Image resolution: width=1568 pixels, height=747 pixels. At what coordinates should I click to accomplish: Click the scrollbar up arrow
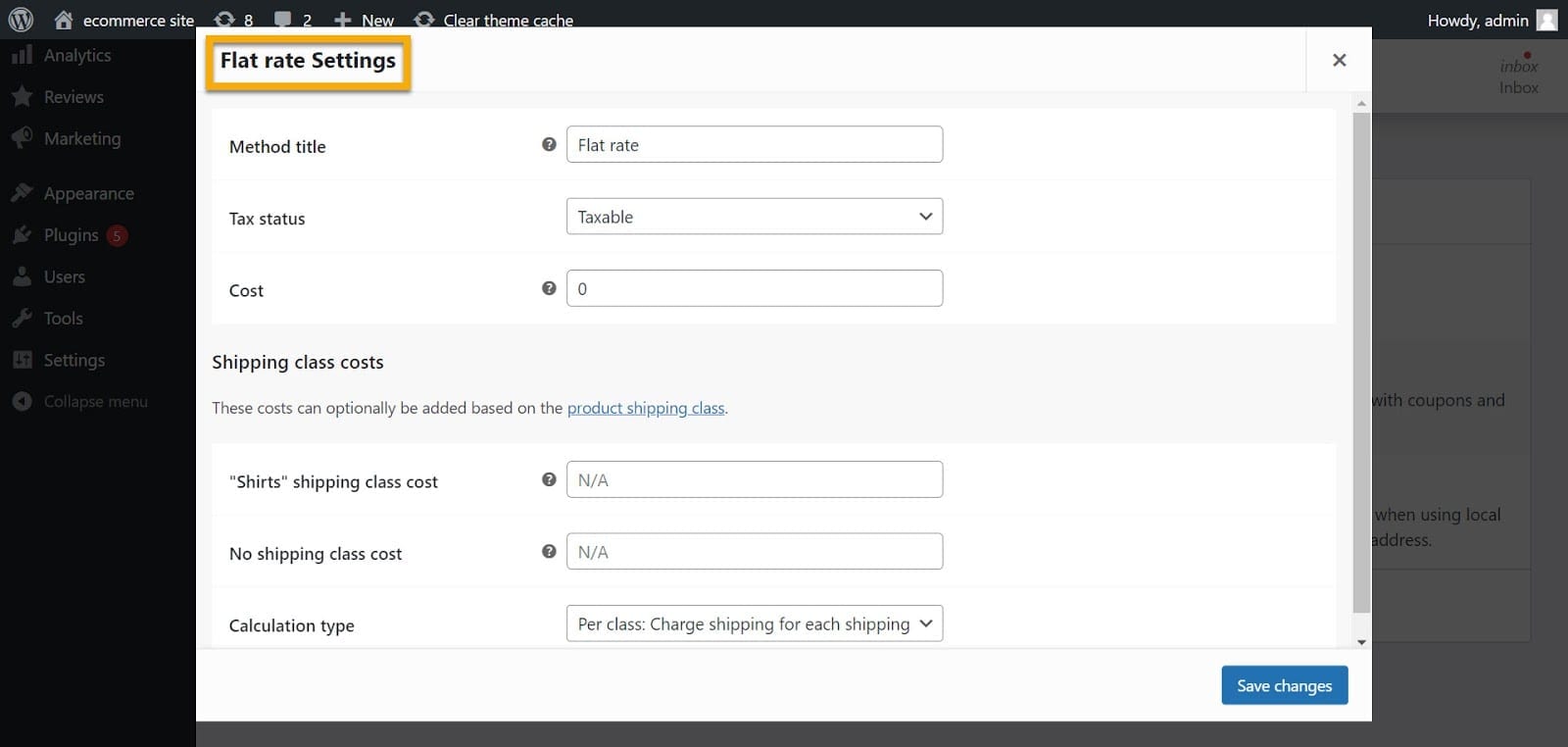click(x=1361, y=102)
